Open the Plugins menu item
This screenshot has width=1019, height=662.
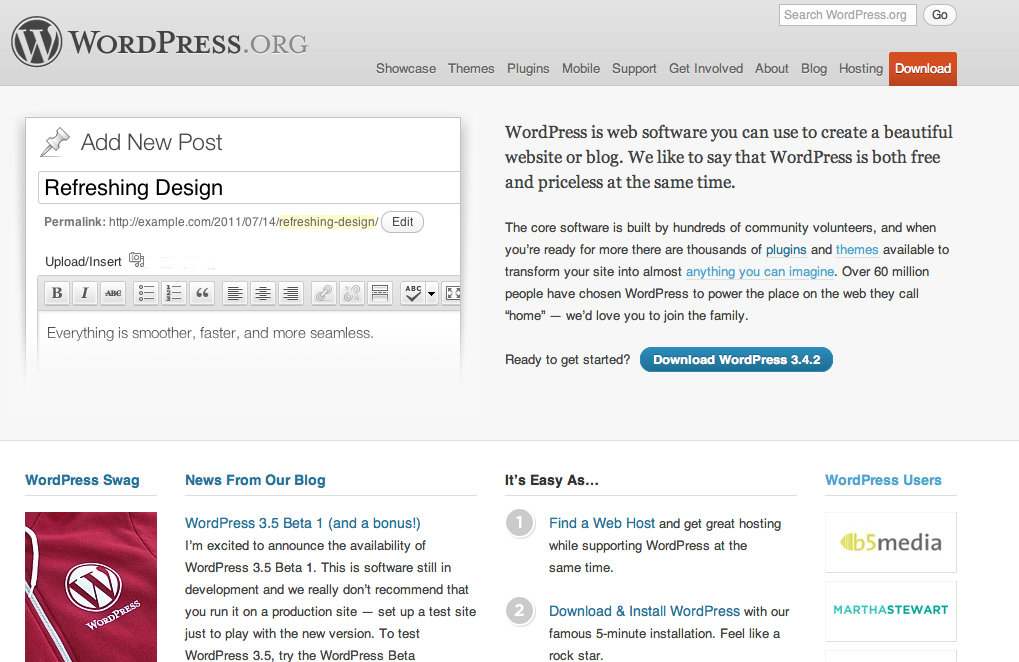point(528,68)
